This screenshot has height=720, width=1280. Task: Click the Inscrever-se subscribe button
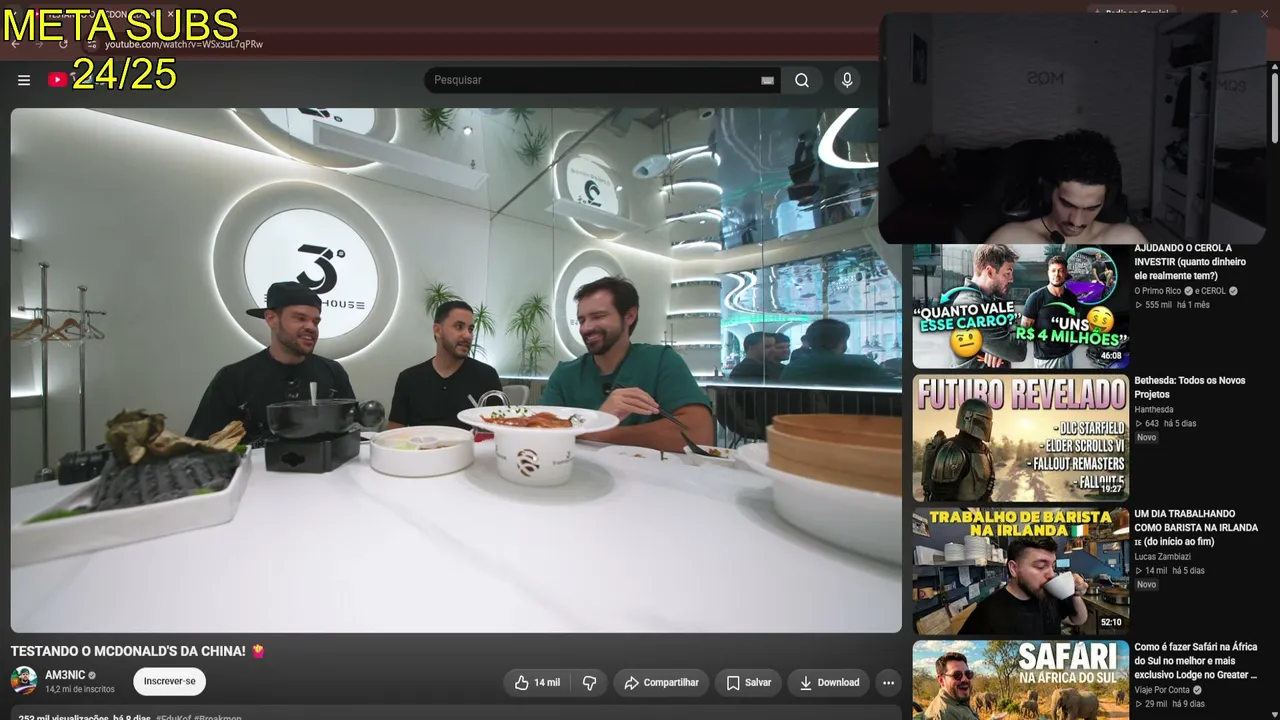(170, 682)
